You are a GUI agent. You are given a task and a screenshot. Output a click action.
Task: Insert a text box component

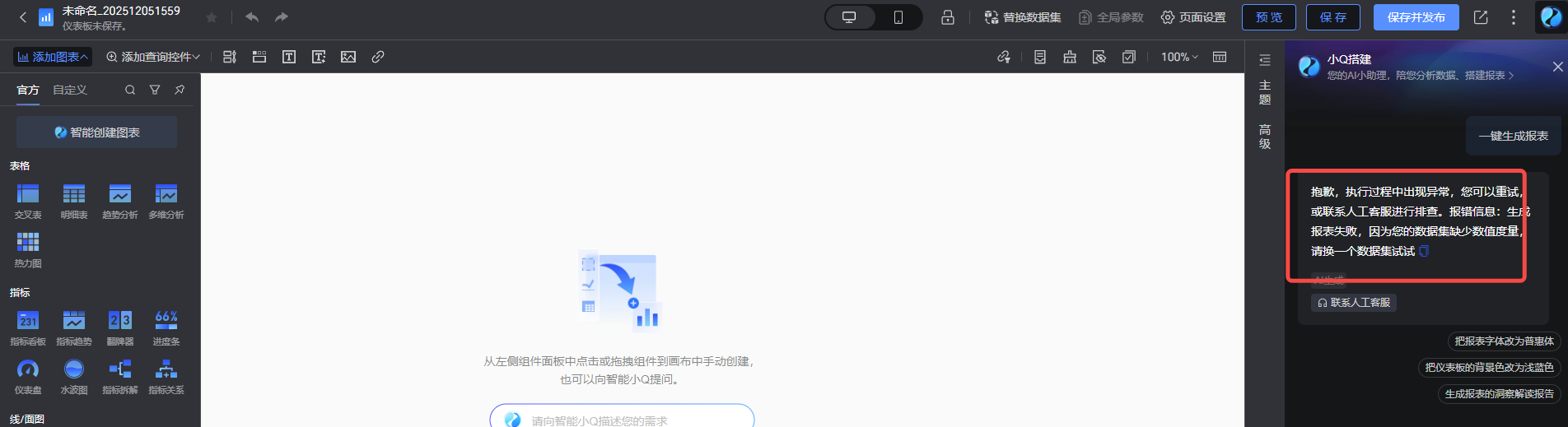289,57
